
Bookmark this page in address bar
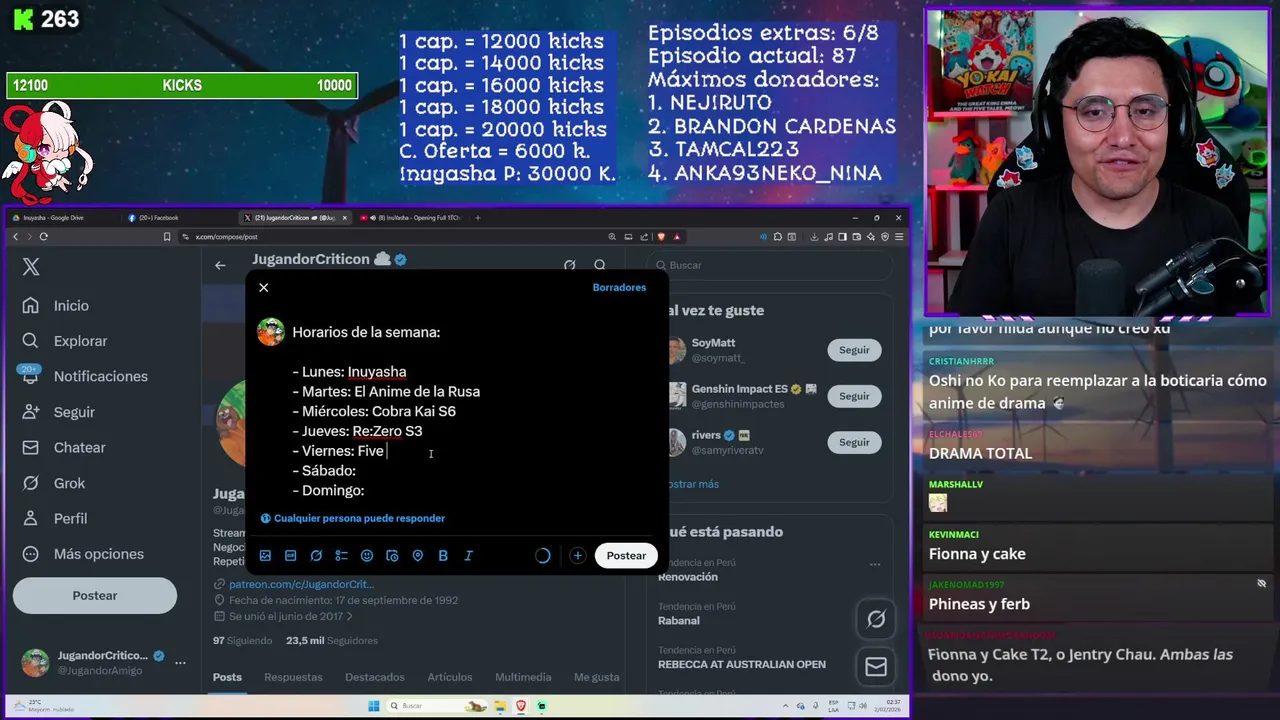tap(167, 237)
